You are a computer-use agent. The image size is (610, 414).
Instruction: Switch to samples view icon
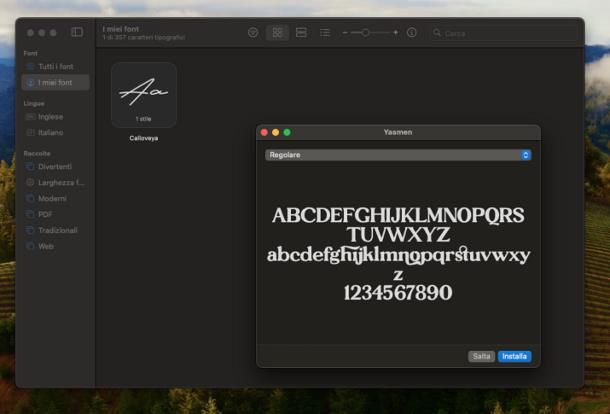click(301, 33)
